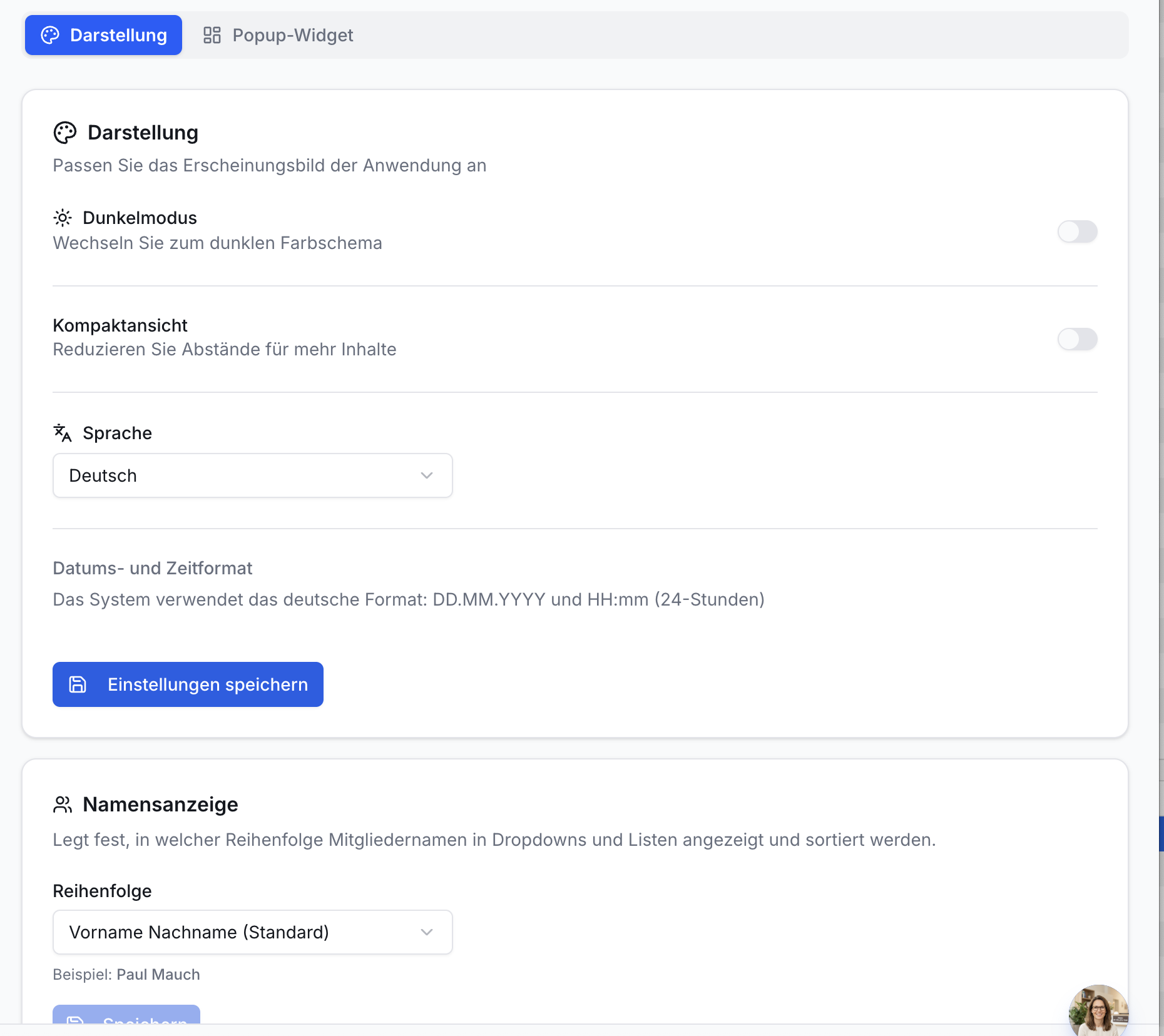Open the Popup-Widget tab
1164x1036 pixels.
click(x=278, y=35)
